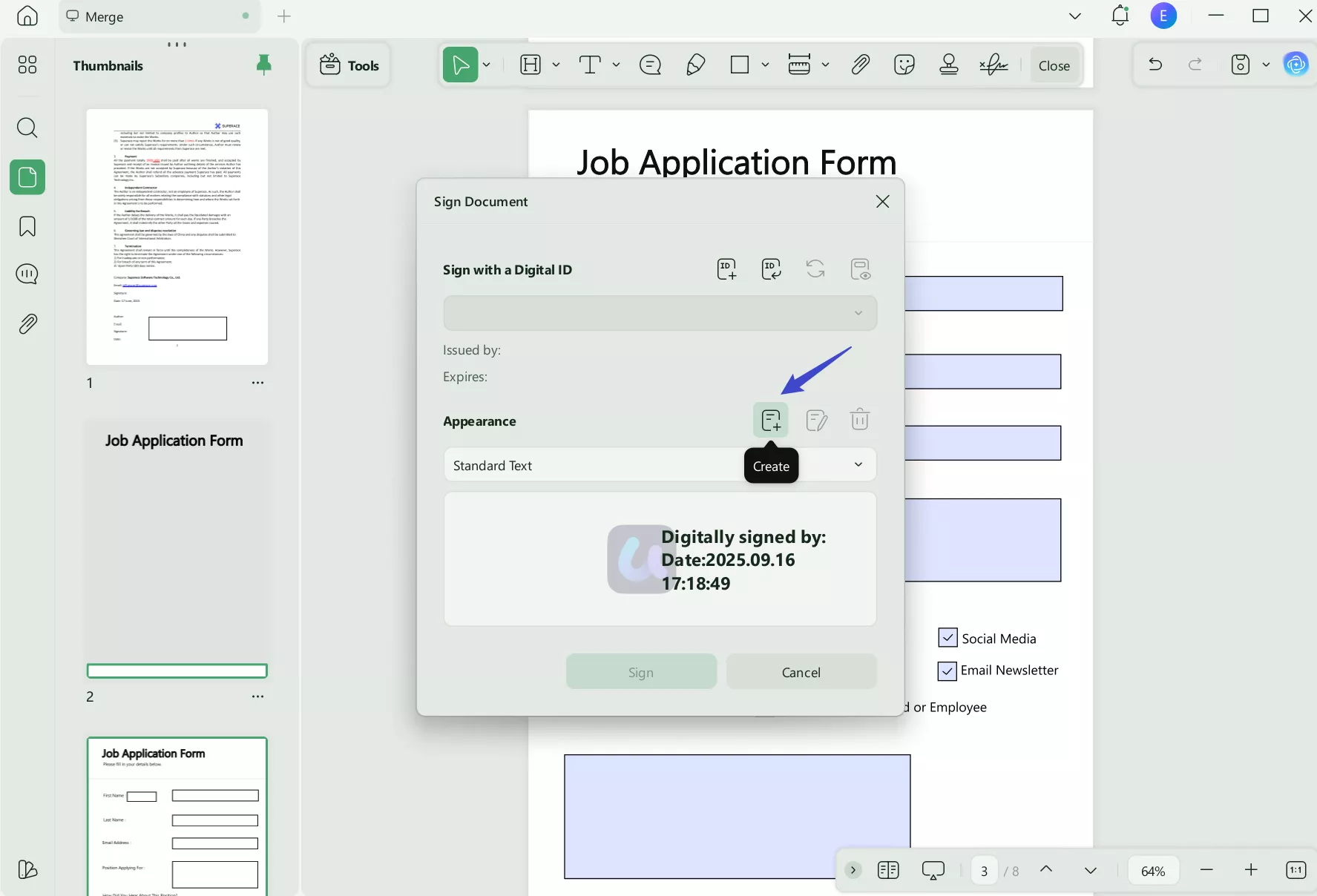Click the Add Digital ID icon
The width and height of the screenshot is (1317, 896).
726,269
